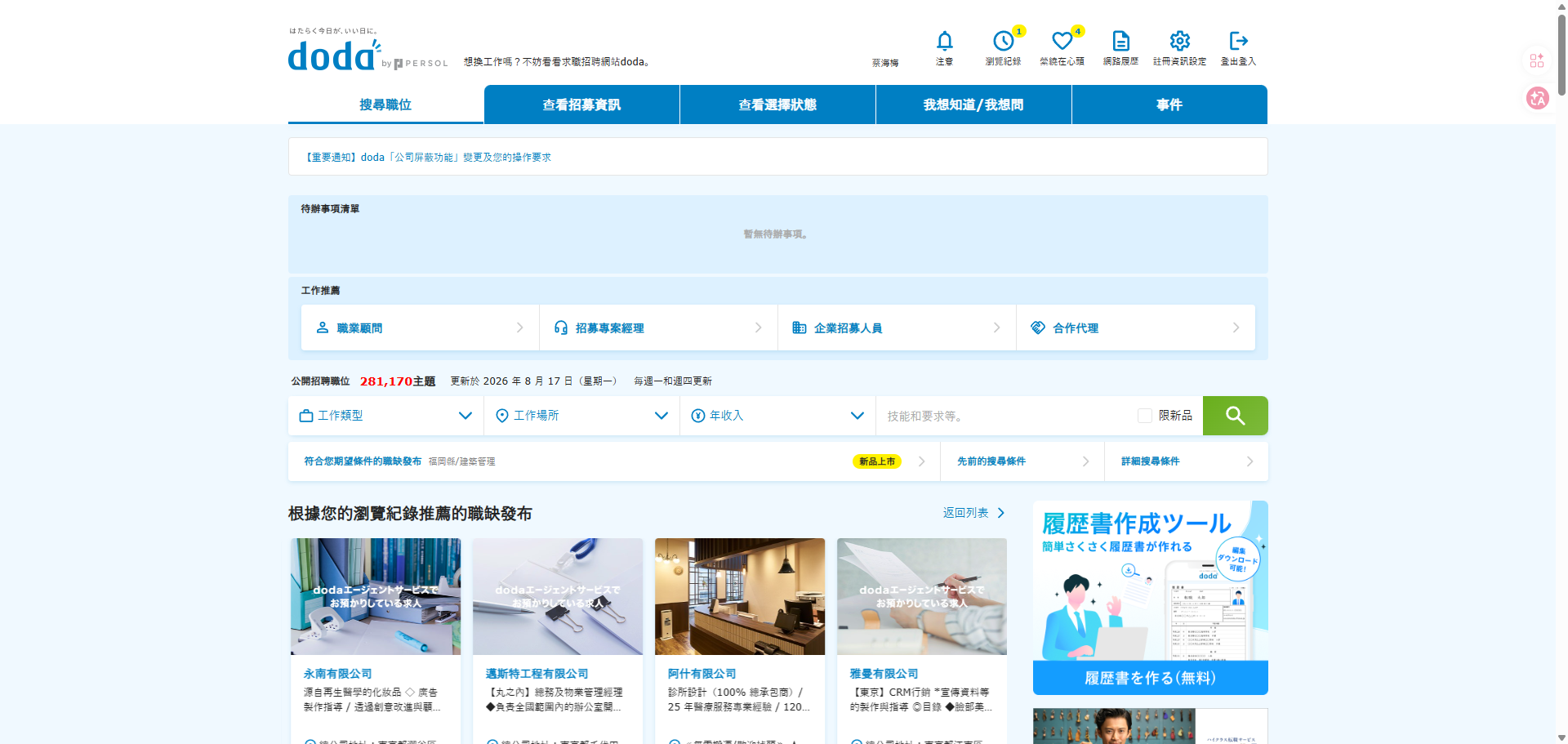Open the 重要通知 doda notice link

click(x=429, y=157)
